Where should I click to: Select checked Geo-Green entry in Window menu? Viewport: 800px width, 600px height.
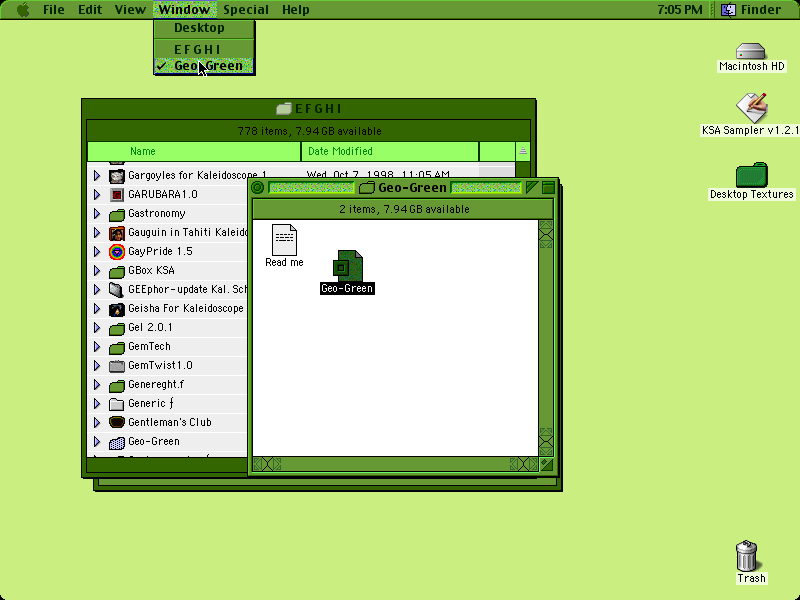point(204,66)
